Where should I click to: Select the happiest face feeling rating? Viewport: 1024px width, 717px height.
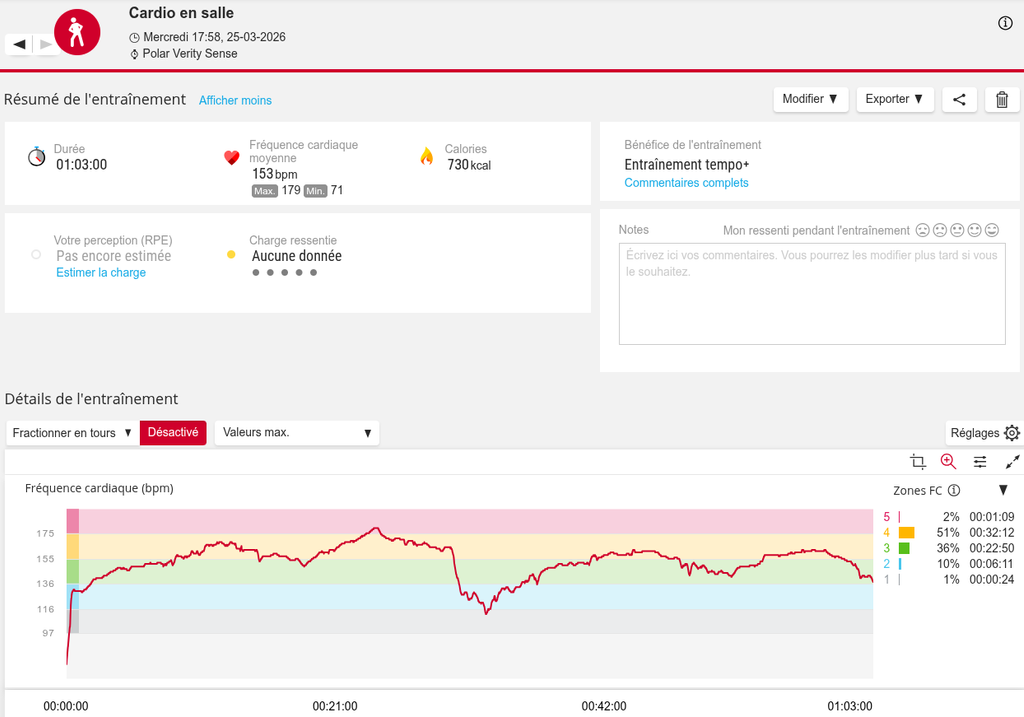click(992, 230)
